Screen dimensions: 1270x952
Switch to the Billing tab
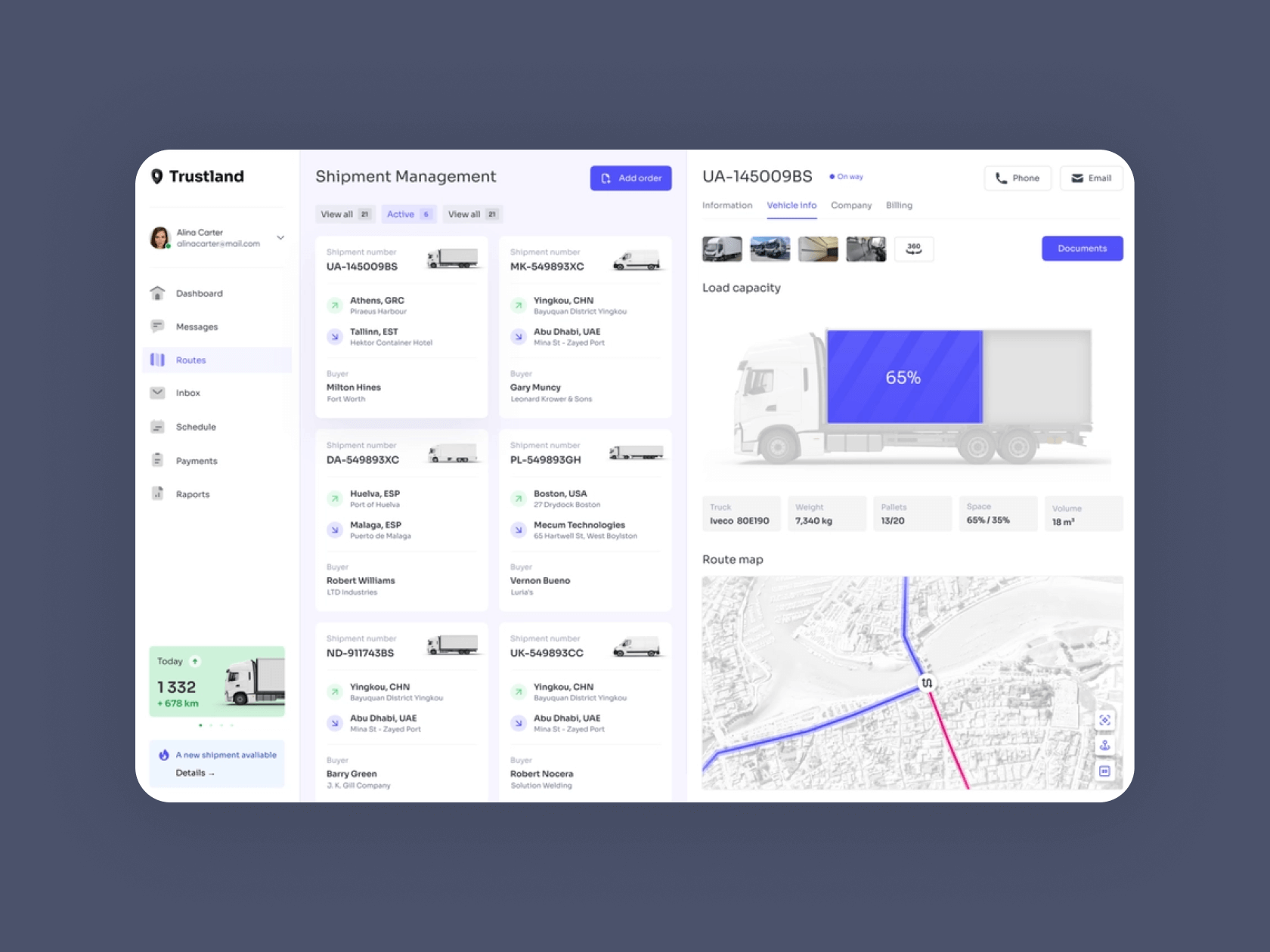[899, 206]
